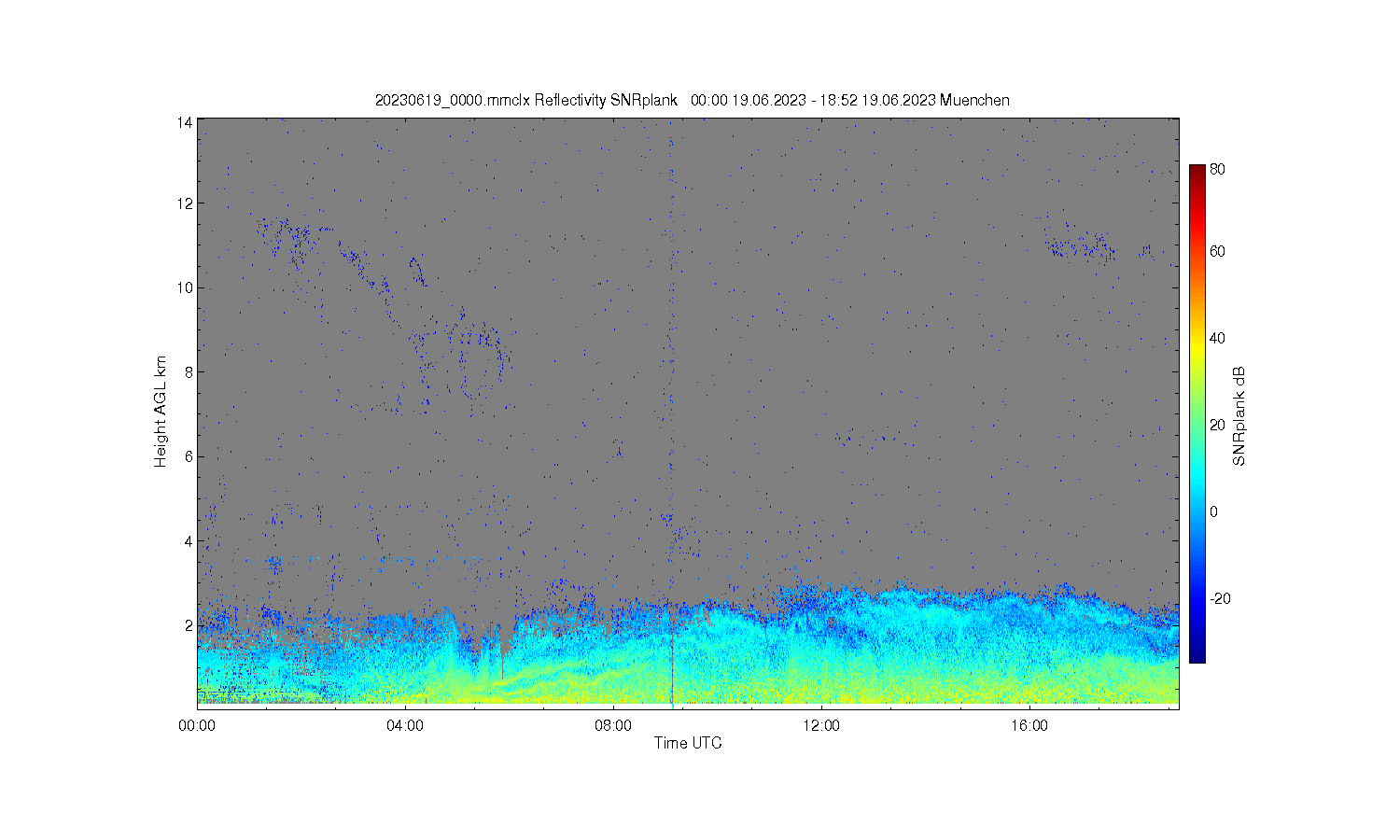This screenshot has width=1400, height=840.
Task: Click the 16:00 time axis tick label
Action: point(1029,725)
